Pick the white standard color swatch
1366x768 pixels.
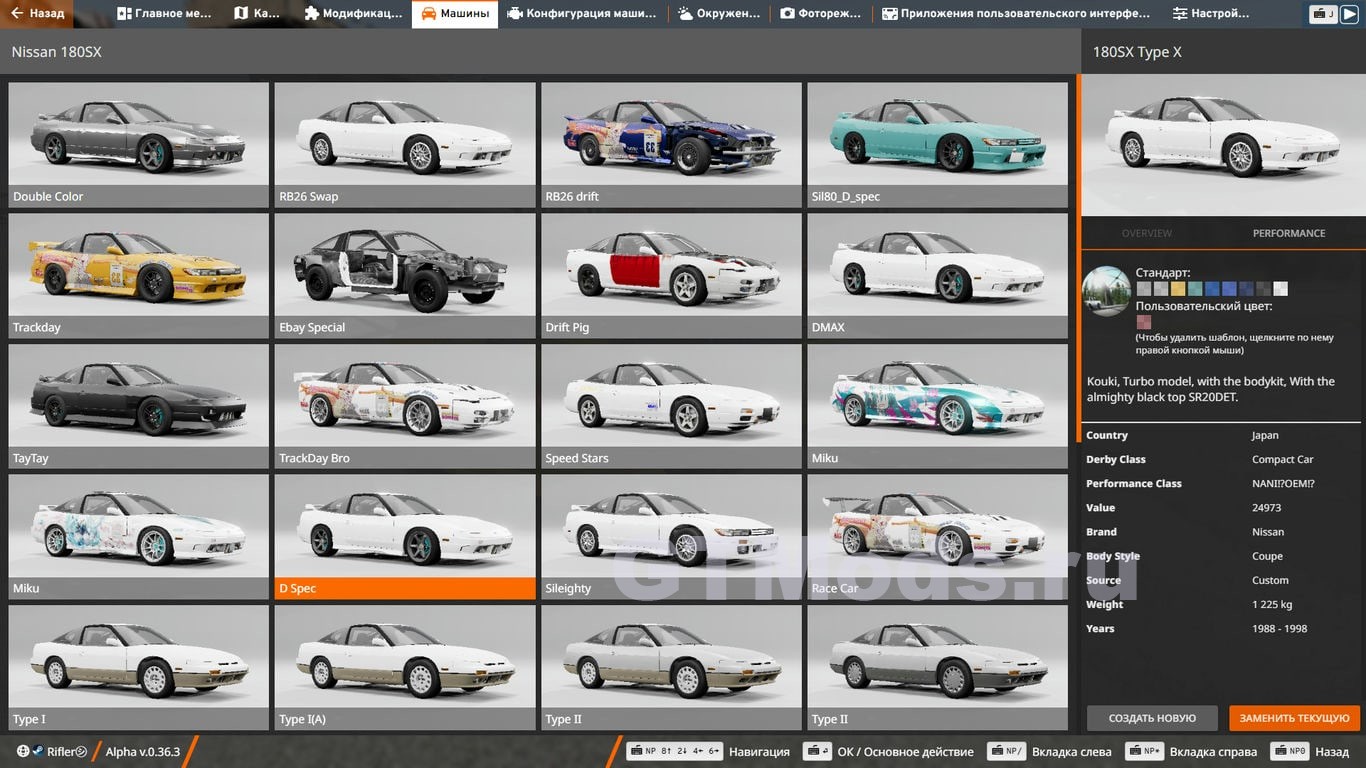pos(1280,289)
